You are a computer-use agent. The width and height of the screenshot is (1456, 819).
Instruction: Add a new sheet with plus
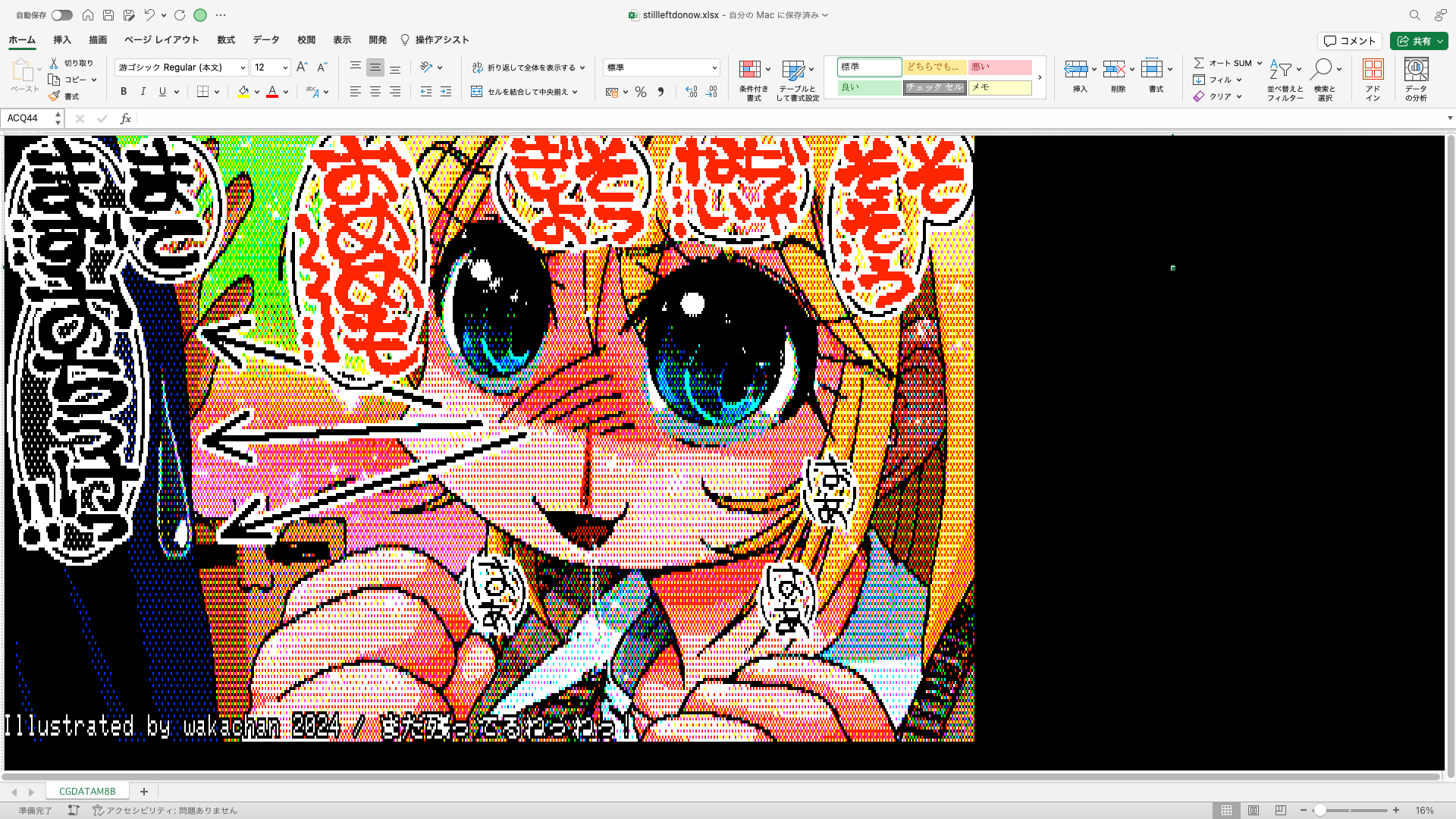[143, 791]
